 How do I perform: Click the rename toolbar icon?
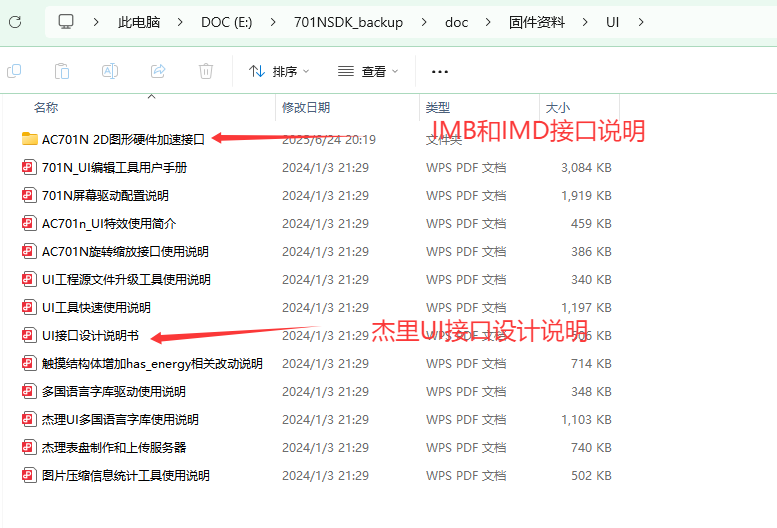110,71
